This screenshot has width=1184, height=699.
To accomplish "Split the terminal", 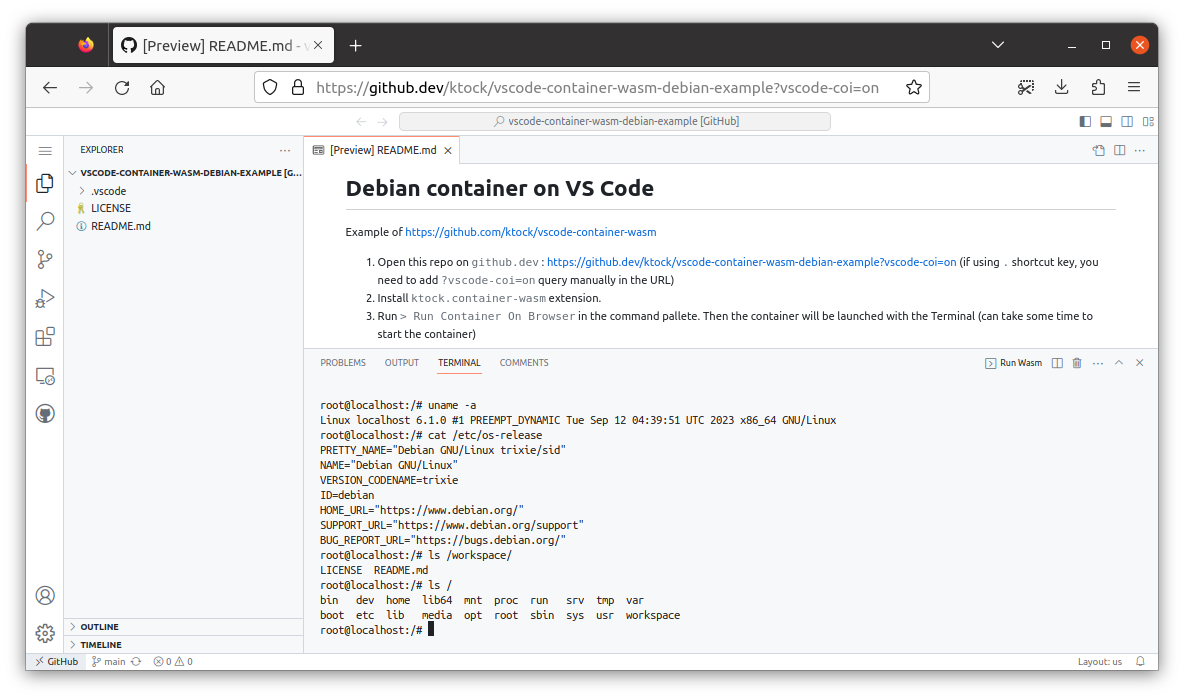I will (x=1057, y=363).
